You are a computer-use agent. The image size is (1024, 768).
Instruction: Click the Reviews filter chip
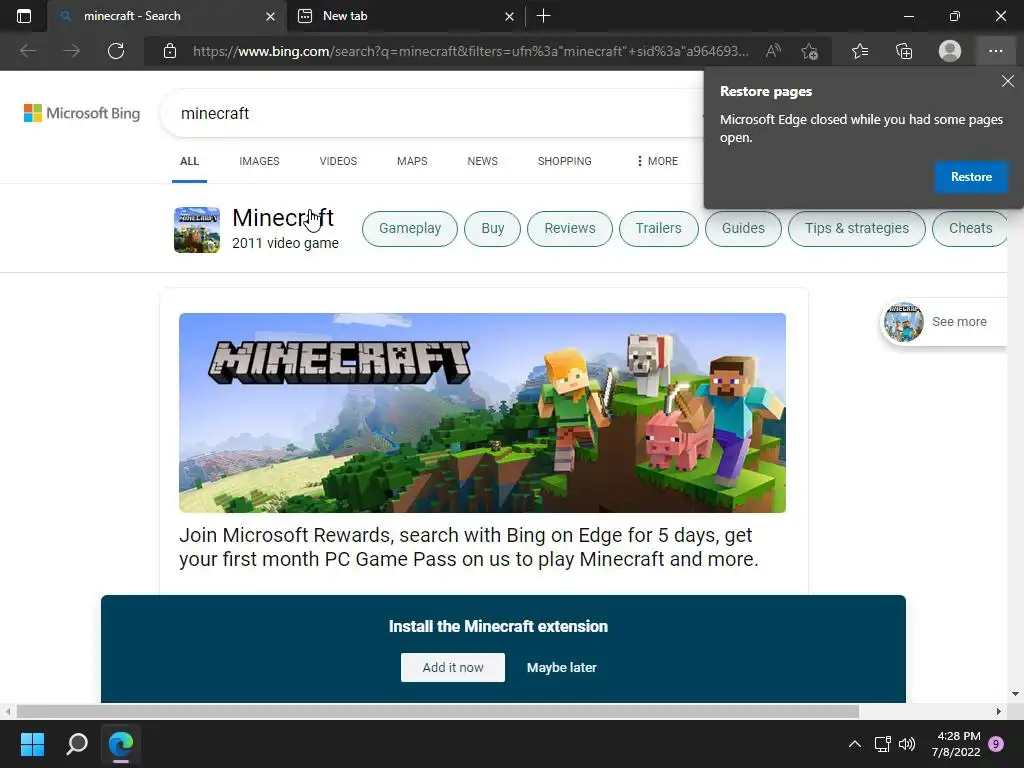(570, 229)
